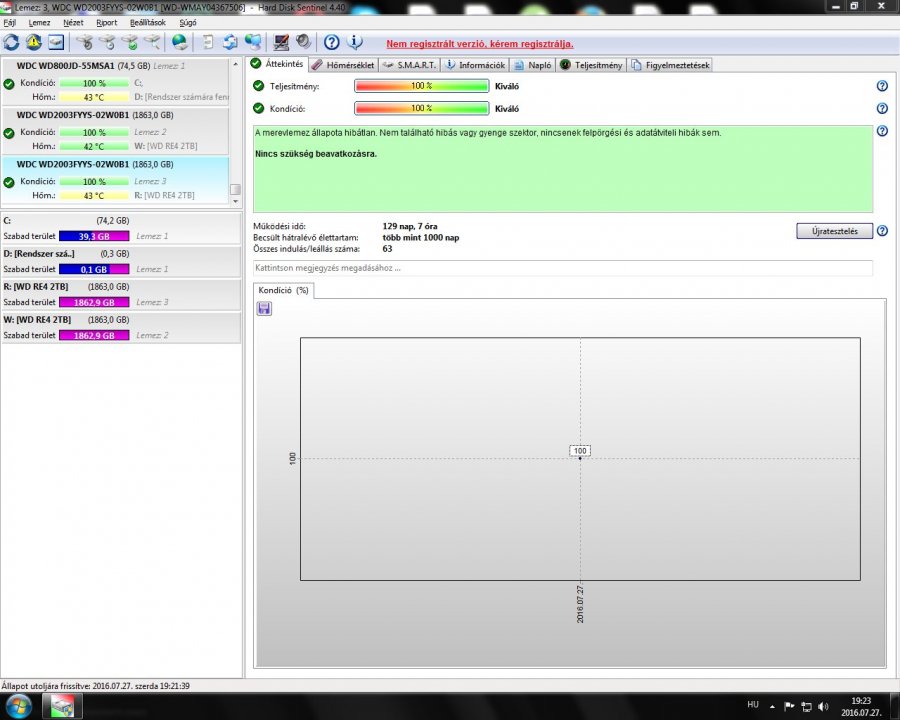Click the hard disk icon with clock

(107, 42)
